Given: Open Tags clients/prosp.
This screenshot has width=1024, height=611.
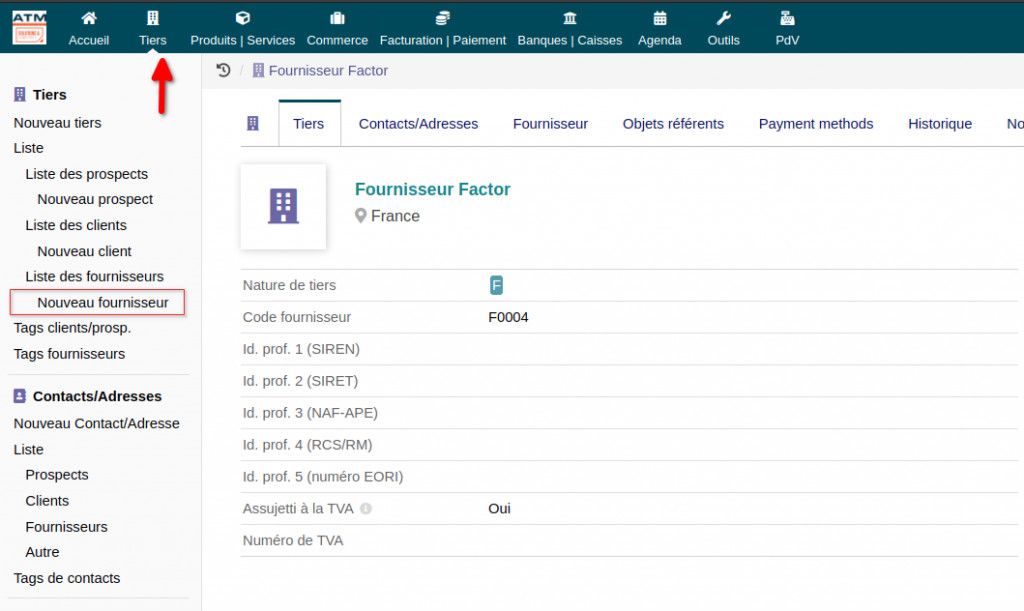Looking at the screenshot, I should (72, 328).
